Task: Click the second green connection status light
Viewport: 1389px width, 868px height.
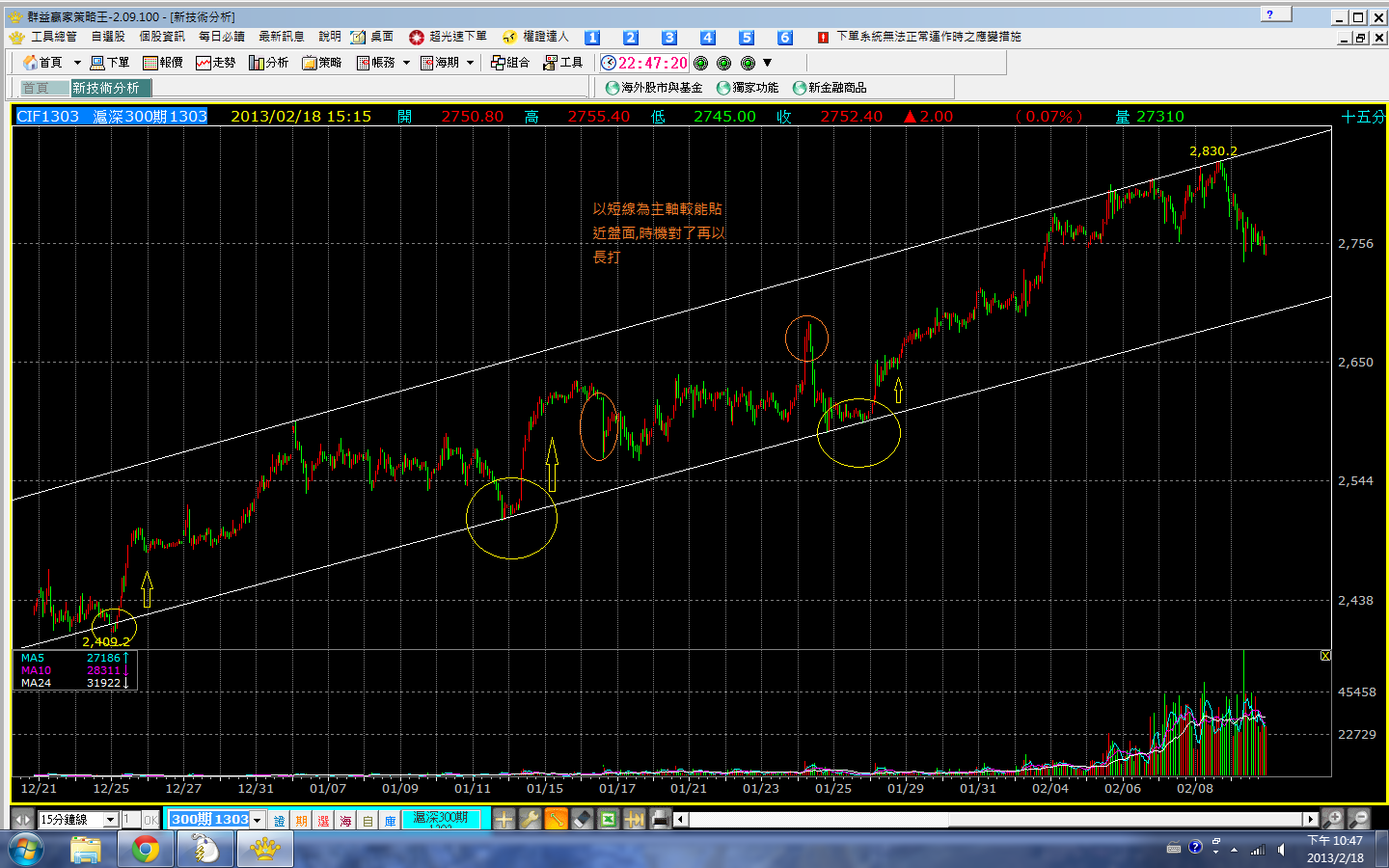Action: (724, 63)
